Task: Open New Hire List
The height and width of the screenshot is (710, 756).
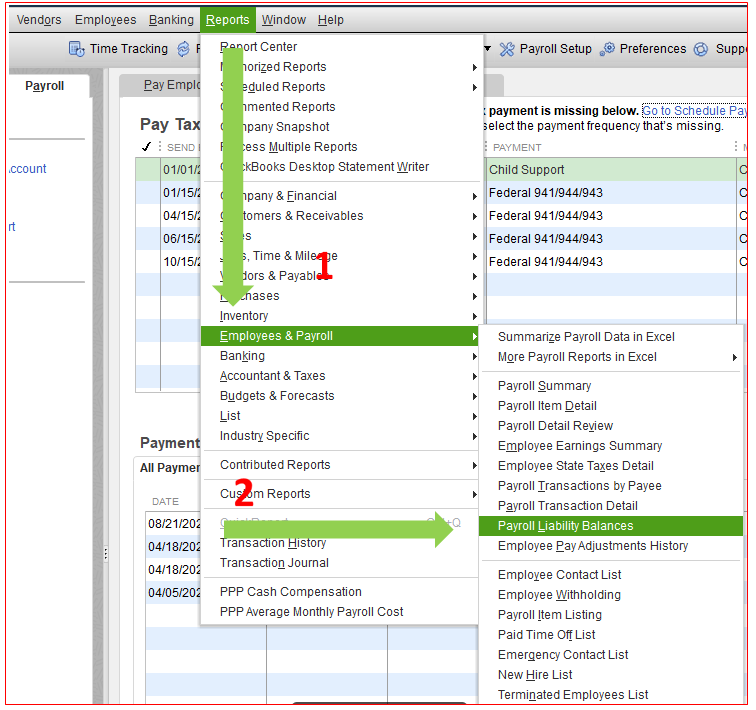Action: [535, 675]
